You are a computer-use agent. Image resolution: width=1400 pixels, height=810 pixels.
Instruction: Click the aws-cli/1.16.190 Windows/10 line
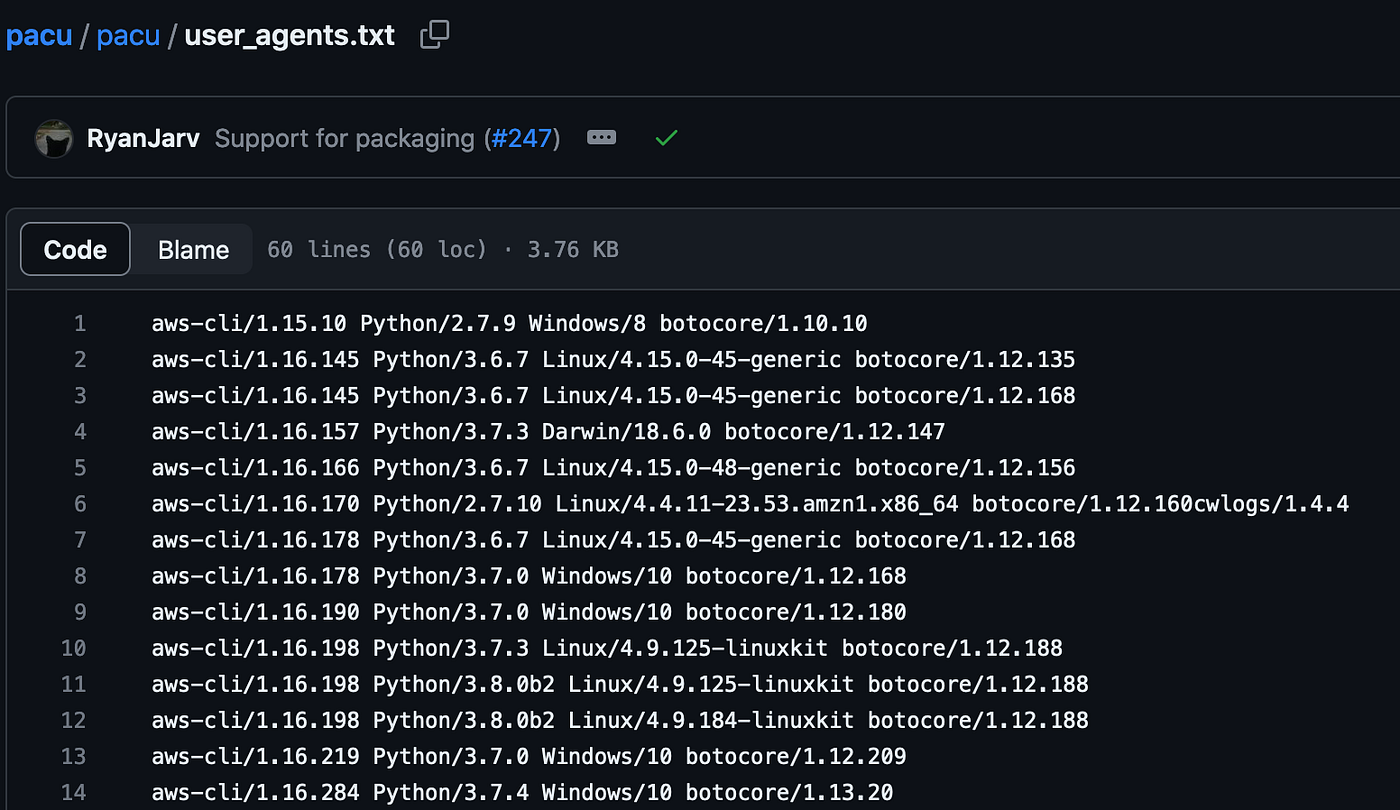pyautogui.click(x=529, y=612)
